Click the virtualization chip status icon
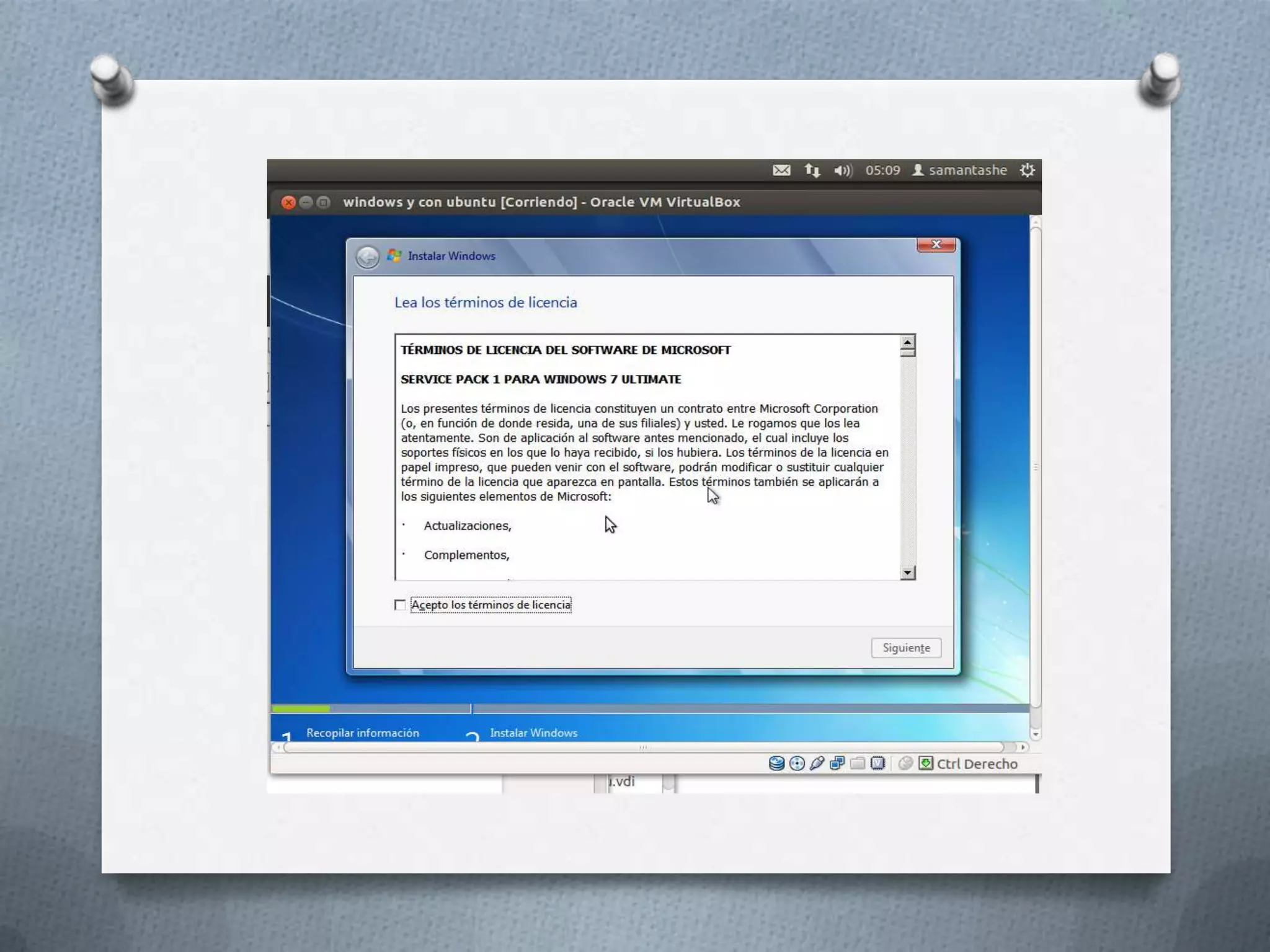Screen dimensions: 1270x952 click(x=877, y=764)
